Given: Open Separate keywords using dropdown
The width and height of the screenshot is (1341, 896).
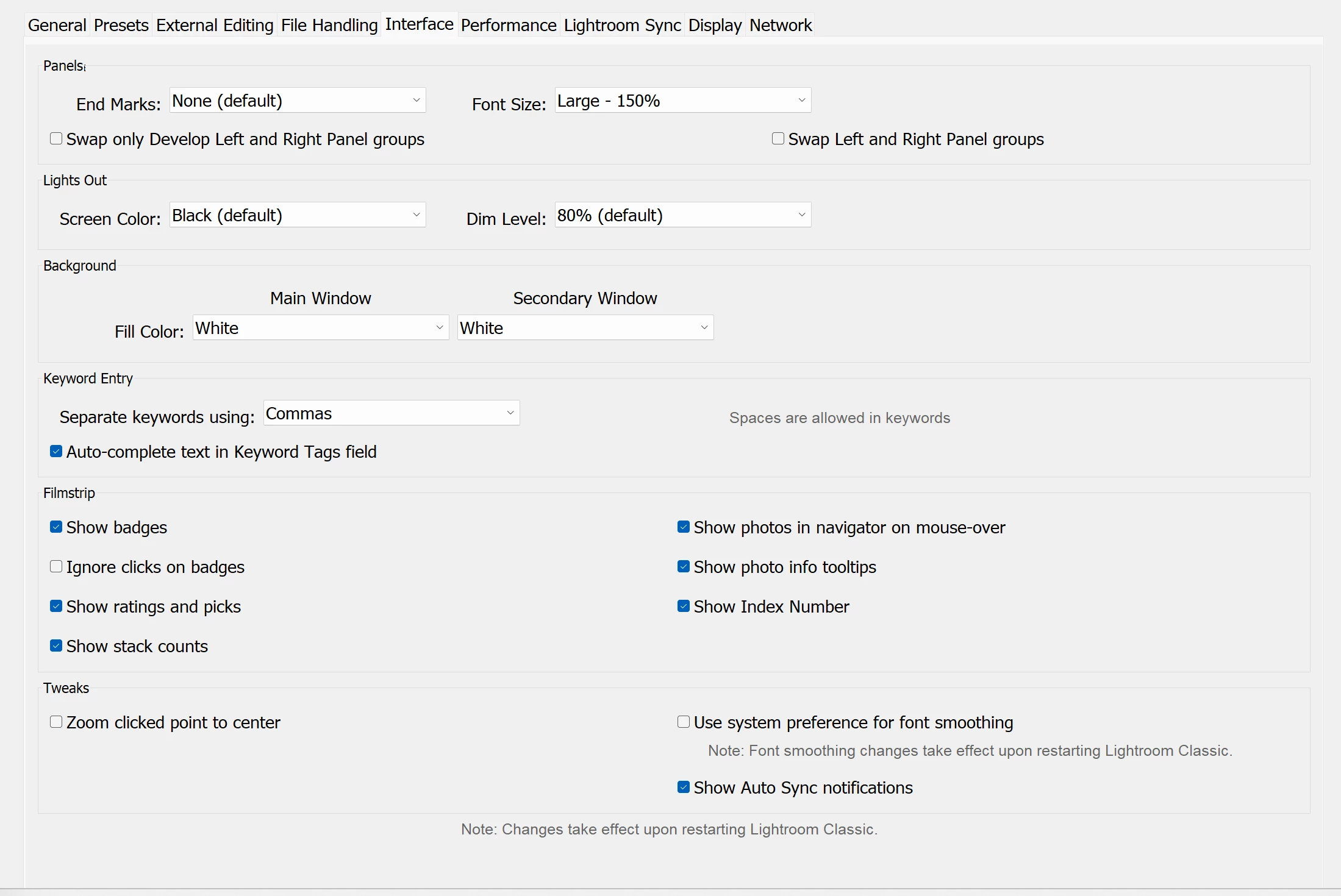Looking at the screenshot, I should click(x=392, y=413).
